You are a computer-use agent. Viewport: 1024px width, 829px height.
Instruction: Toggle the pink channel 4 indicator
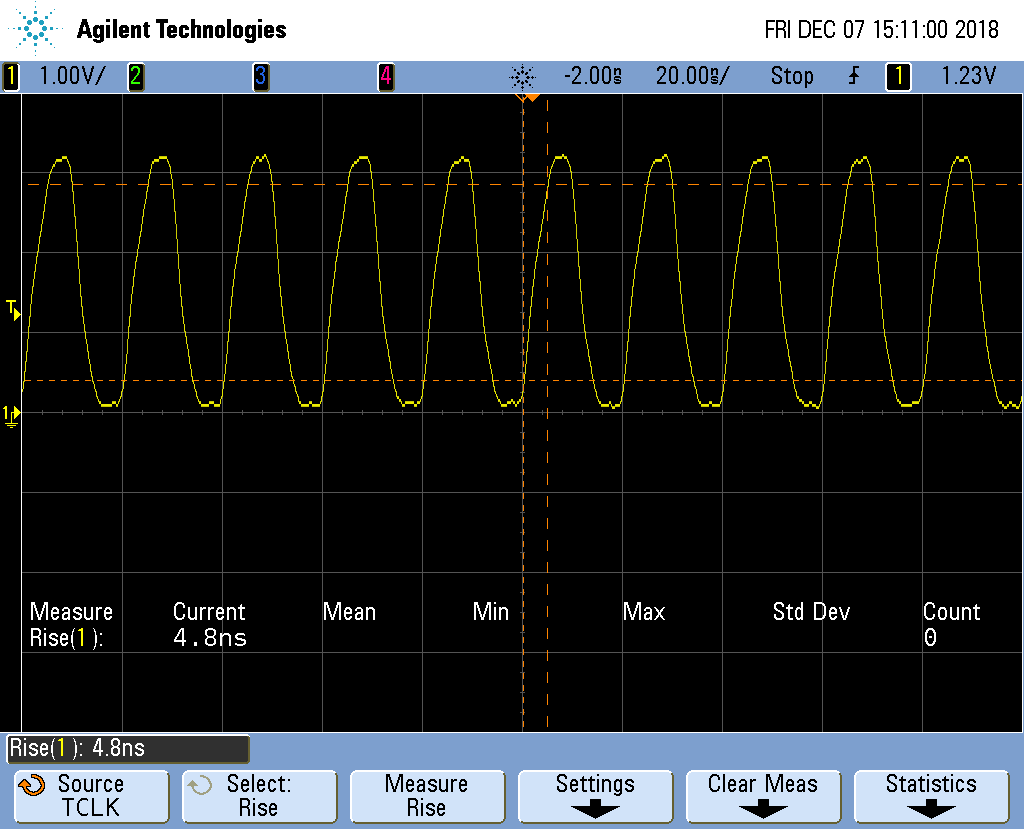pyautogui.click(x=385, y=76)
